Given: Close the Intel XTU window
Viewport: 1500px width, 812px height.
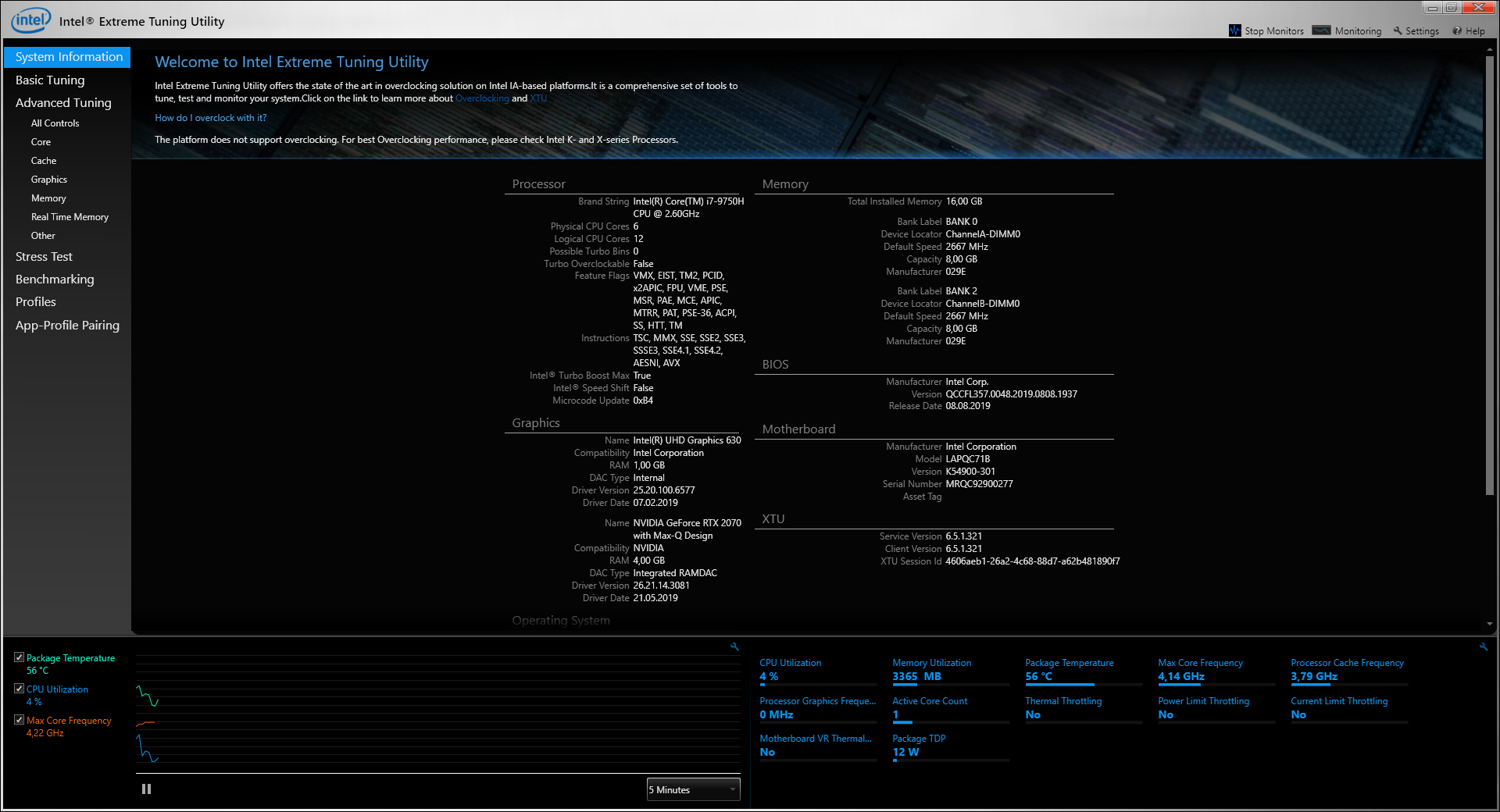Looking at the screenshot, I should [1478, 8].
